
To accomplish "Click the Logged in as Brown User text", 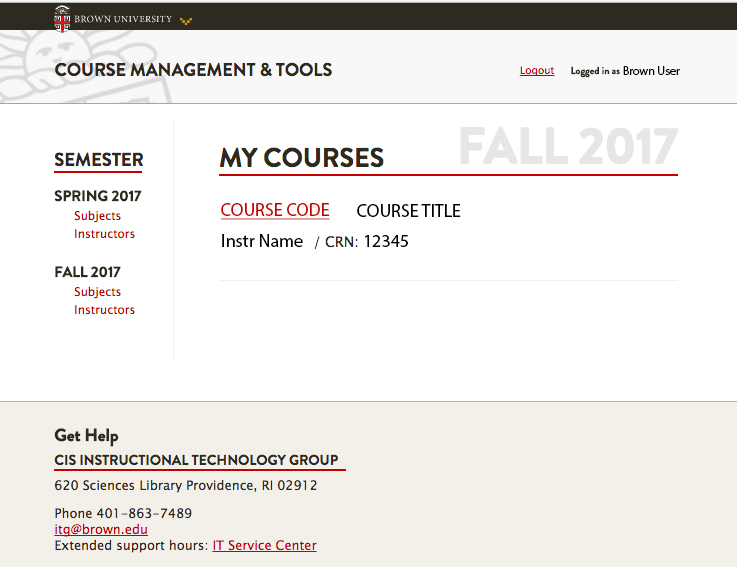I will pos(625,71).
